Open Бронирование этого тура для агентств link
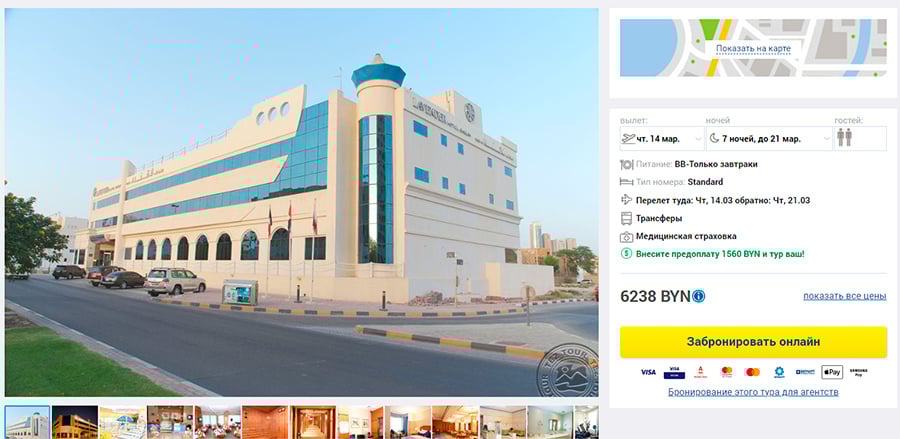900x439 pixels. coord(753,392)
